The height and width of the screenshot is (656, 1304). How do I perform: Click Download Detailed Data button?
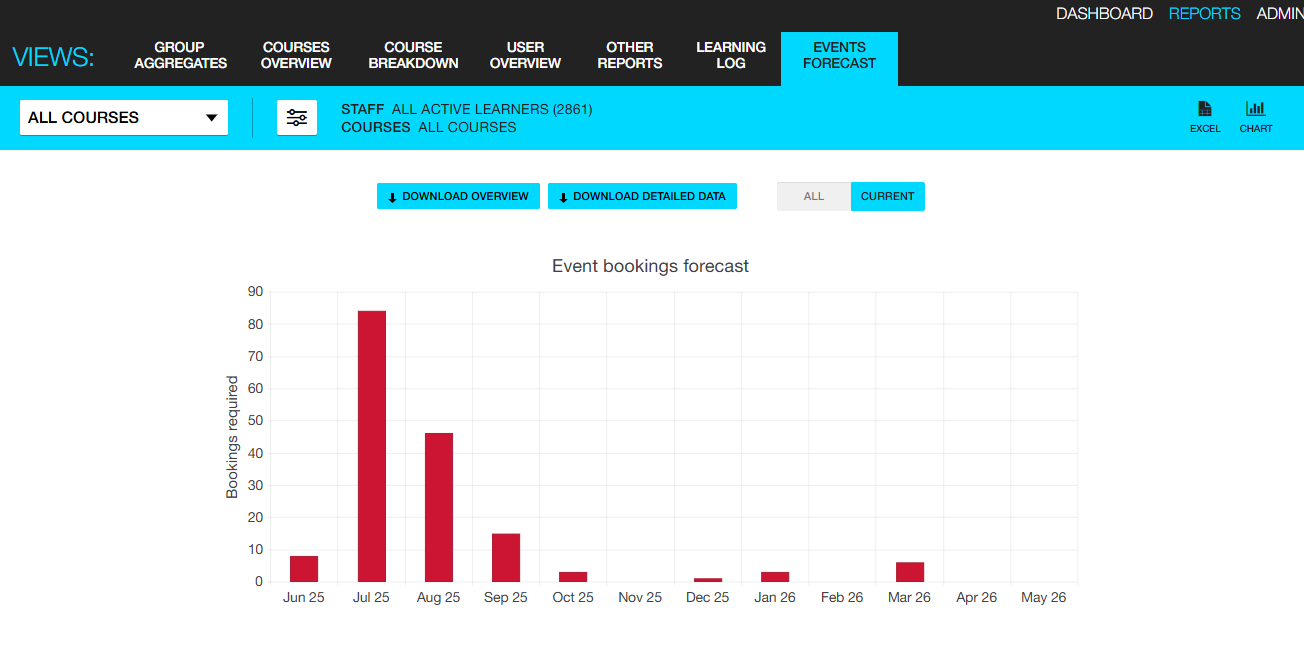click(x=642, y=196)
